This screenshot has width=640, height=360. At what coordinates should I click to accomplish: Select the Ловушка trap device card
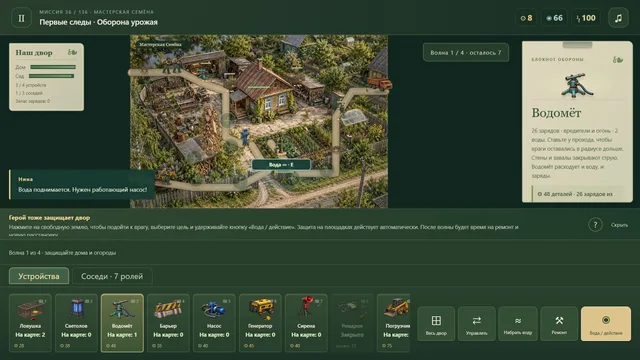[x=30, y=322]
